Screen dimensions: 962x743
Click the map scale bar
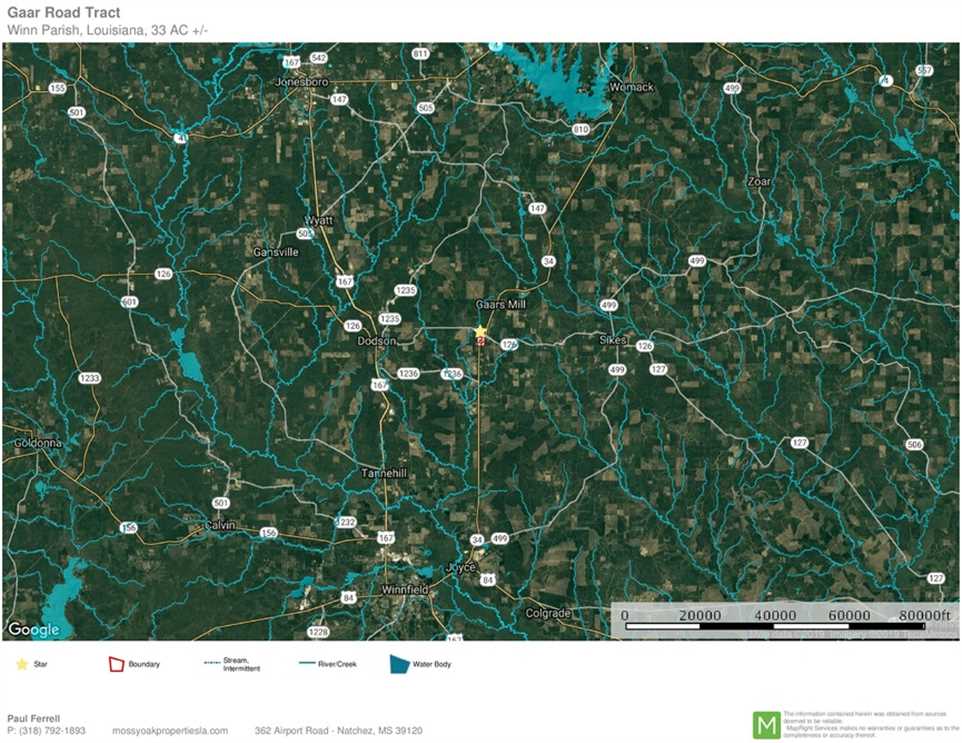point(775,626)
